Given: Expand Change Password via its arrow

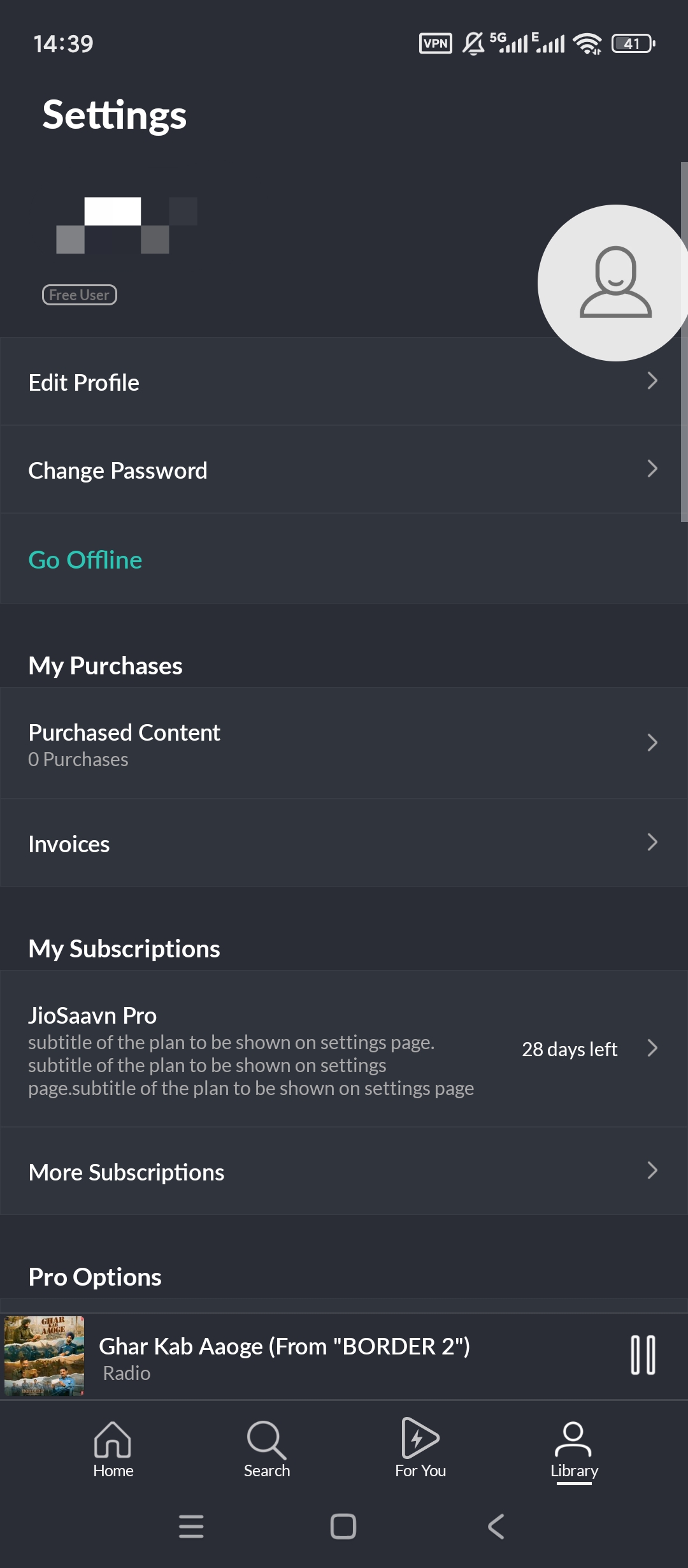Looking at the screenshot, I should pos(652,469).
